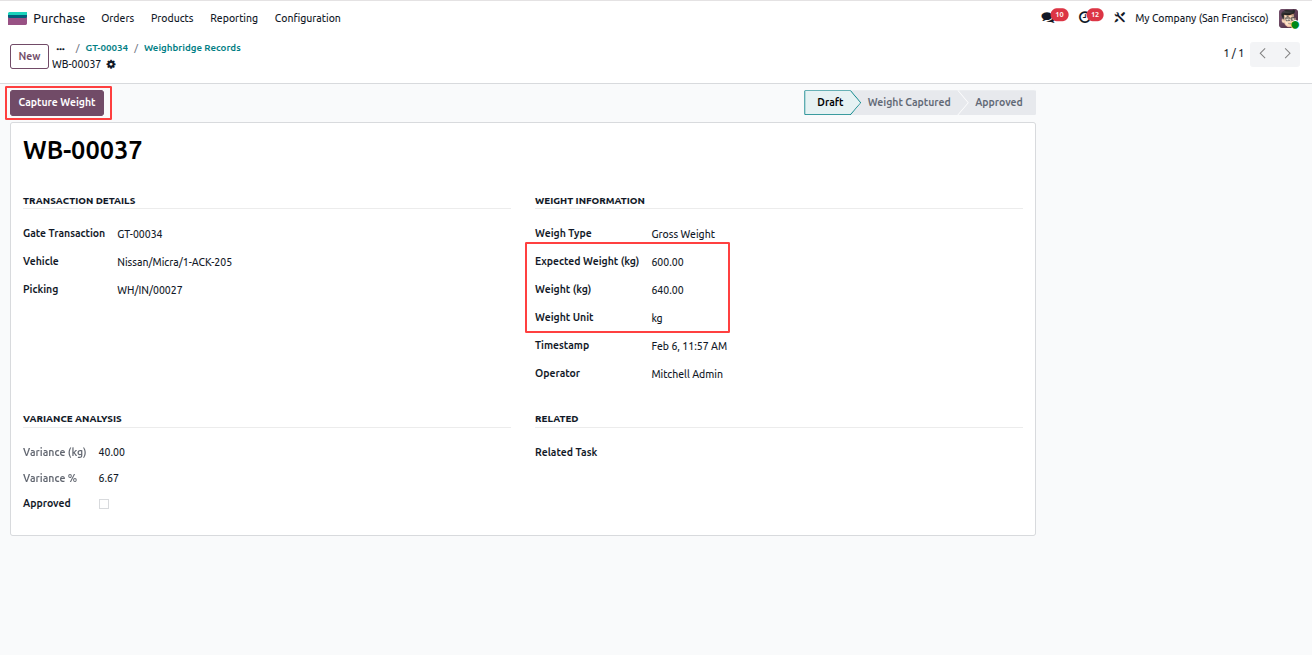Image resolution: width=1312 pixels, height=655 pixels.
Task: Switch company via My Company (San Francisco)
Action: click(1201, 18)
